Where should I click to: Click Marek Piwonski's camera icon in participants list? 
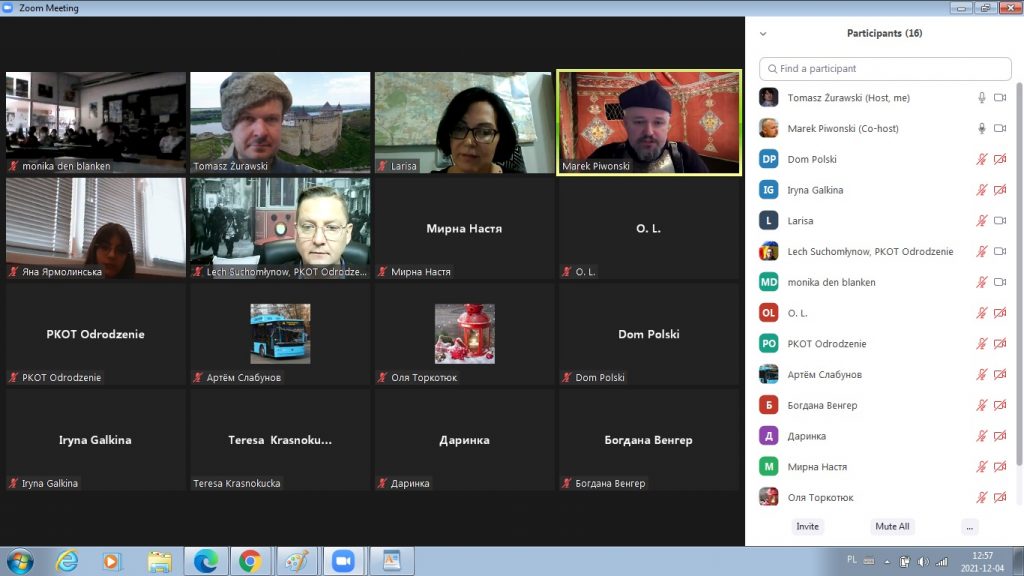[x=1000, y=129]
